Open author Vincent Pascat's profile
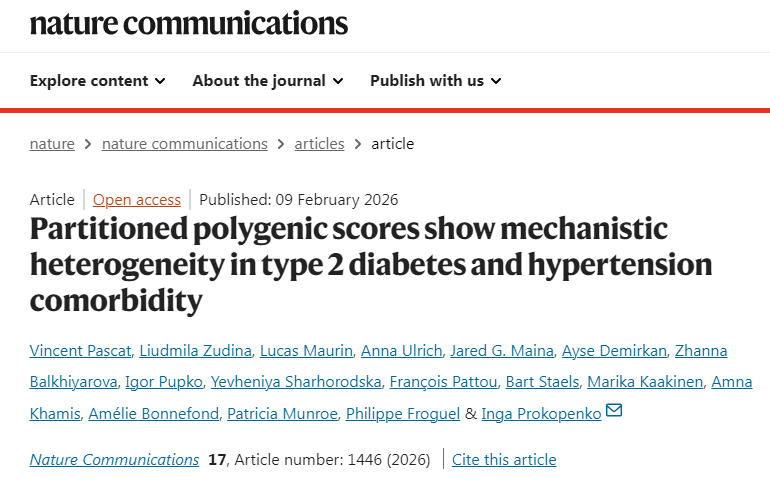The image size is (770, 493). (81, 351)
